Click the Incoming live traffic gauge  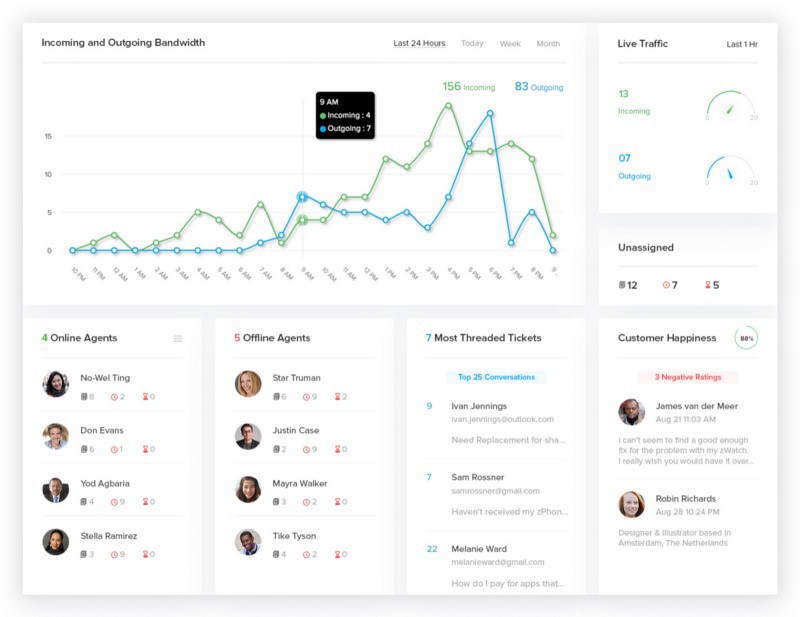[x=731, y=105]
